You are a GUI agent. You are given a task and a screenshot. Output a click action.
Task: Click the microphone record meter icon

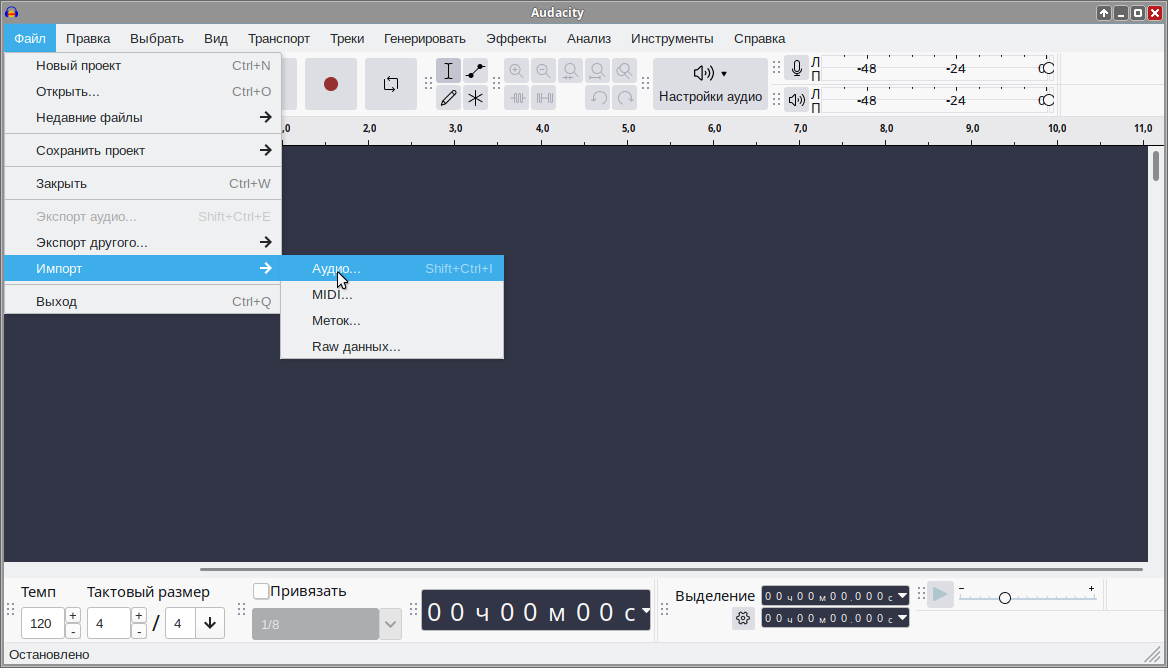pyautogui.click(x=797, y=69)
